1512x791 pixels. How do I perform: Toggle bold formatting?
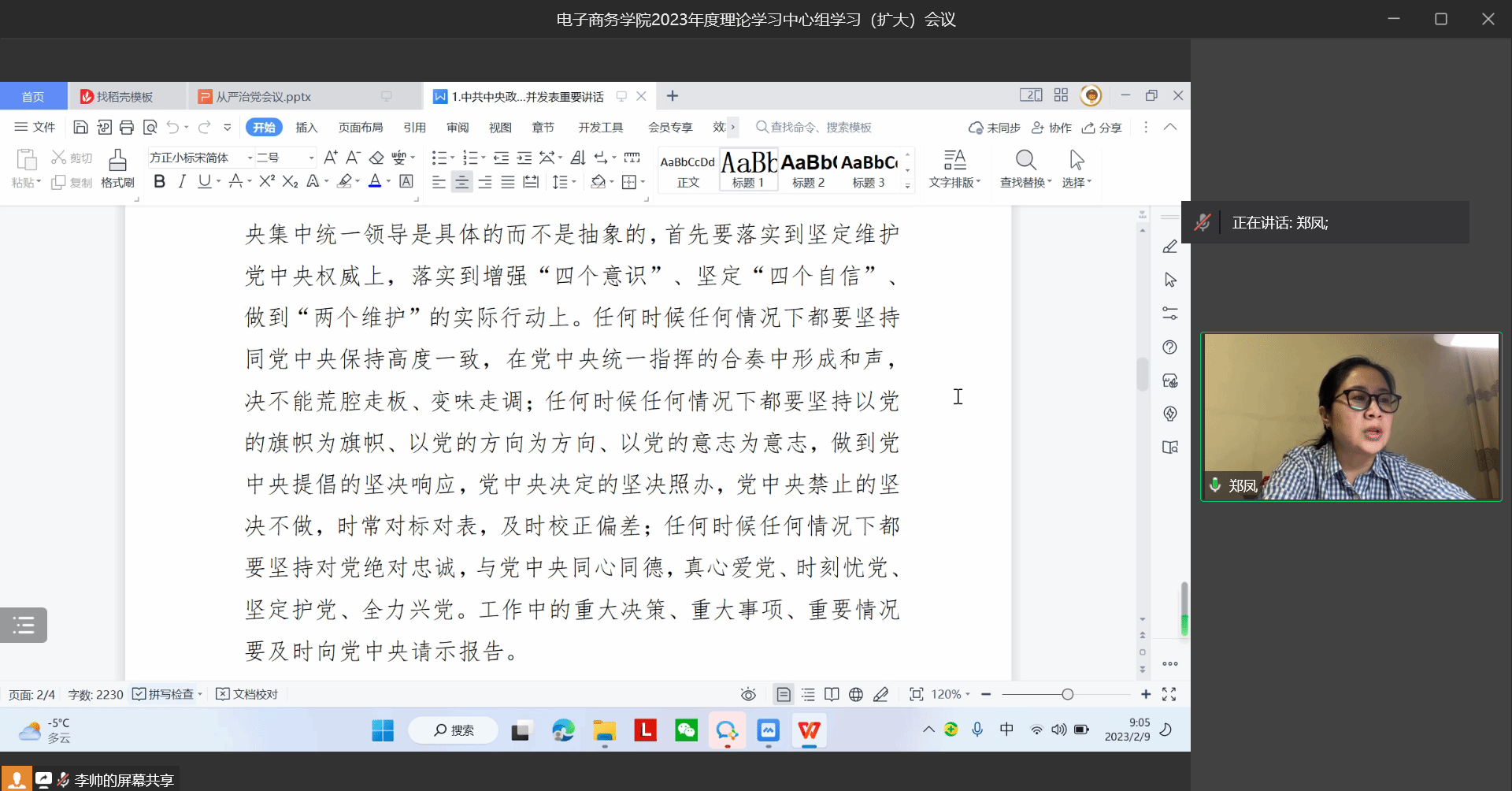point(160,182)
